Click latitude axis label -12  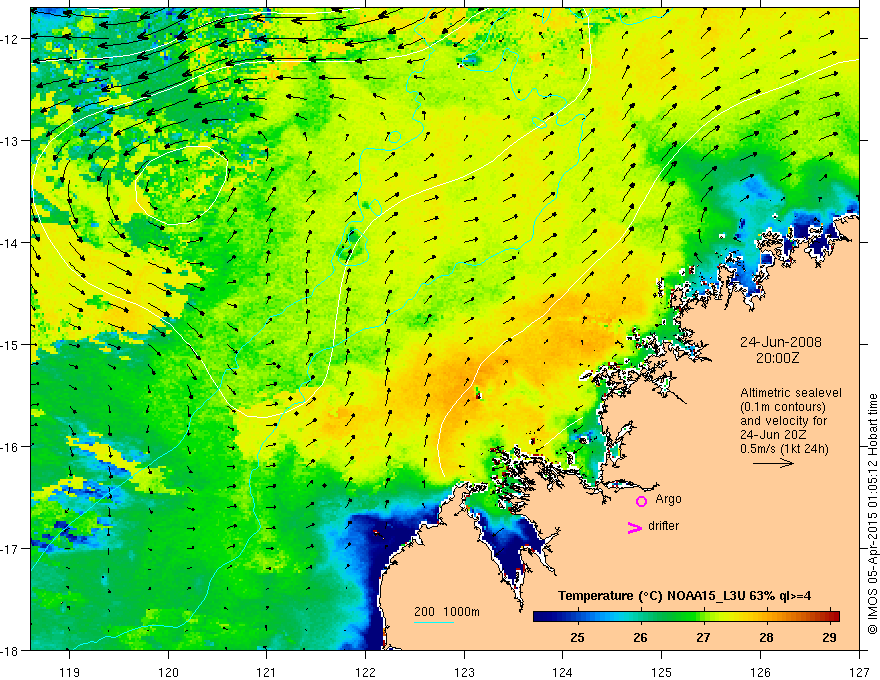pos(11,39)
